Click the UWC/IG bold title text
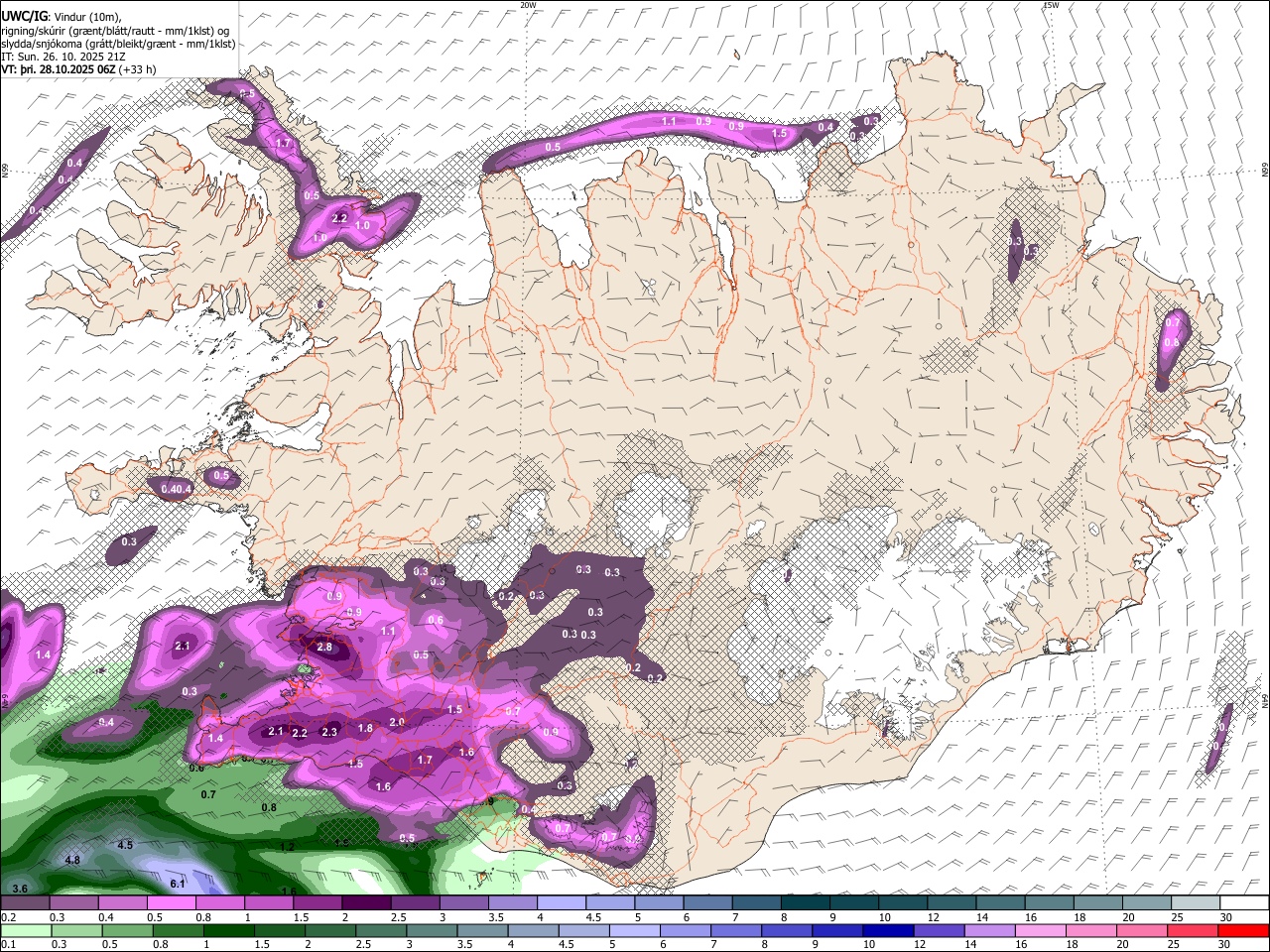The height and width of the screenshot is (952, 1270). coord(24,16)
